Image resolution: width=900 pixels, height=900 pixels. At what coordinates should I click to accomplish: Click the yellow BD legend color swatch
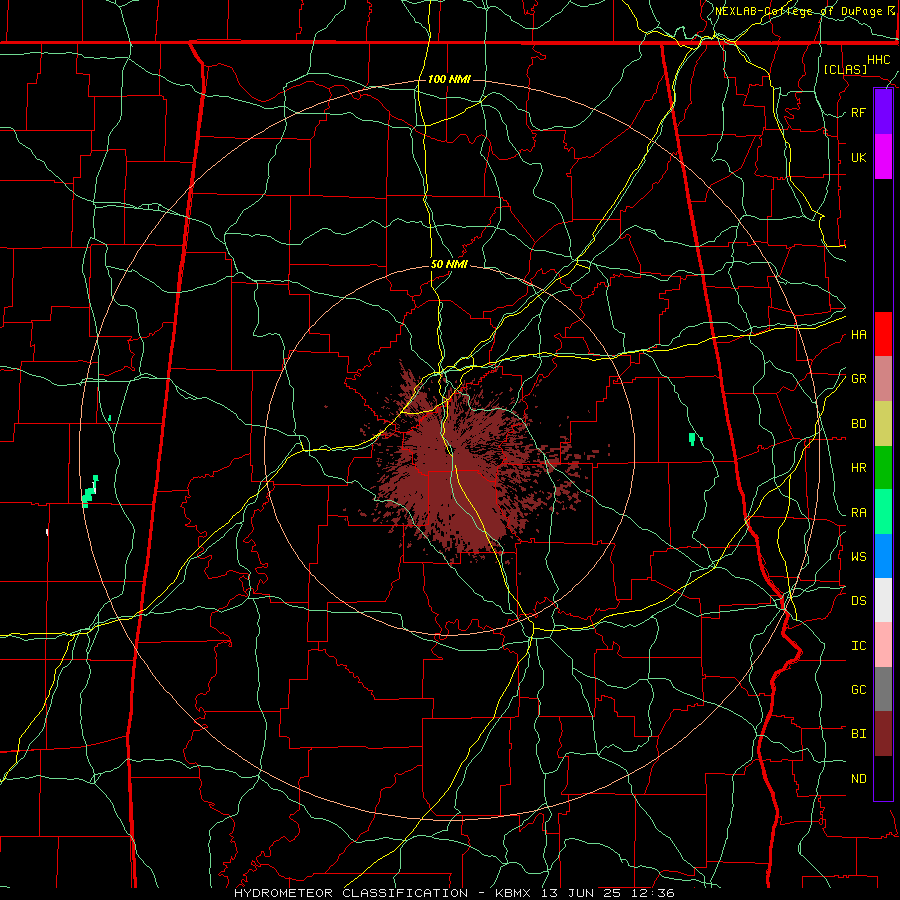883,423
